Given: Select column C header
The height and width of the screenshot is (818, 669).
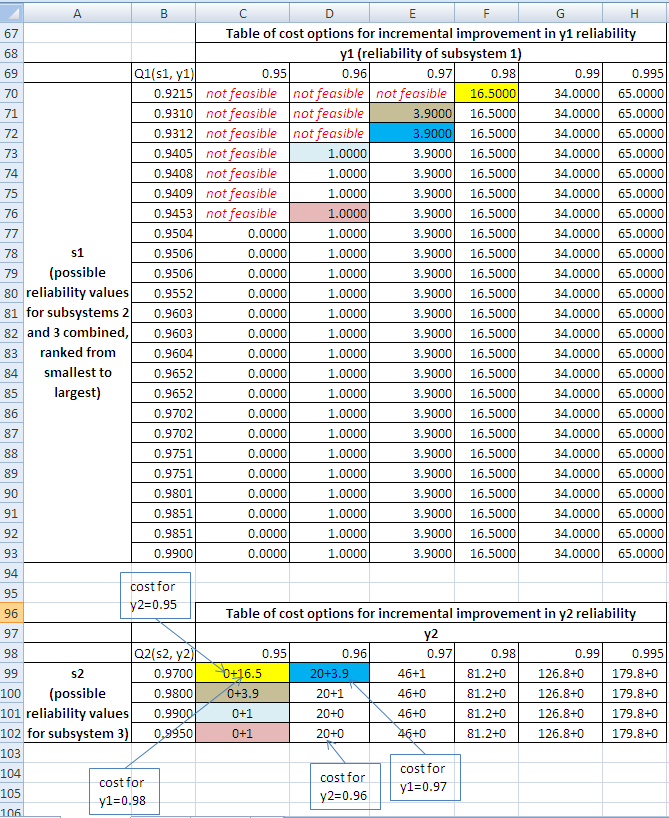Looking at the screenshot, I should tap(243, 13).
